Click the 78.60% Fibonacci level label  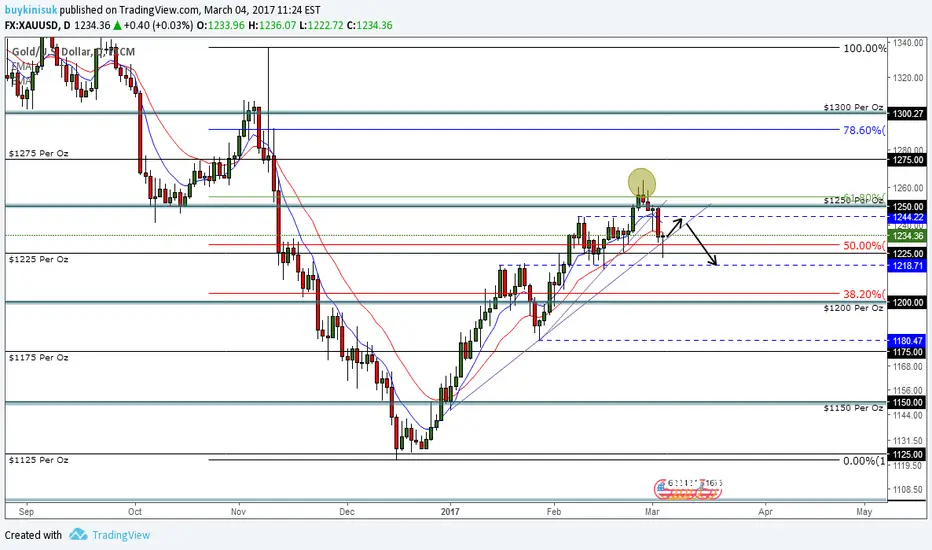[864, 130]
